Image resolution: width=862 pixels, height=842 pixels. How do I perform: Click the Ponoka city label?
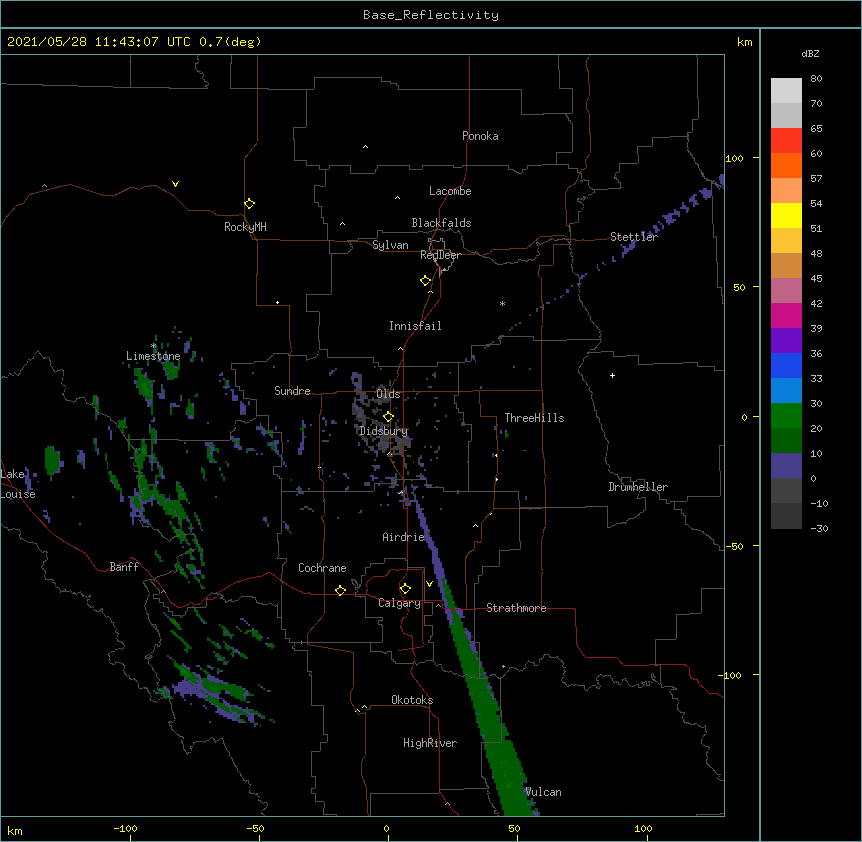pyautogui.click(x=480, y=136)
